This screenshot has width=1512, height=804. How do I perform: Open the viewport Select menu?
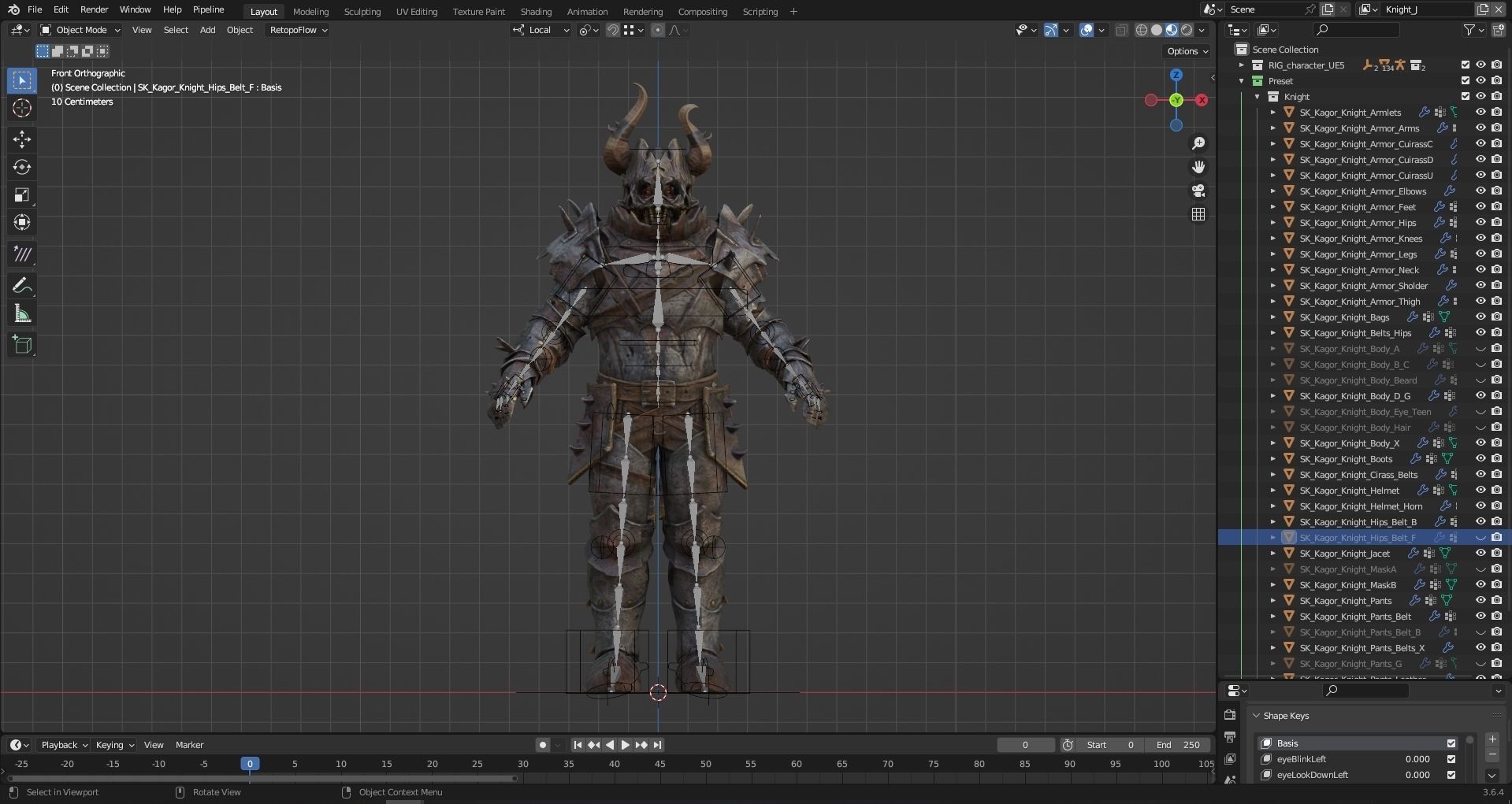click(176, 30)
